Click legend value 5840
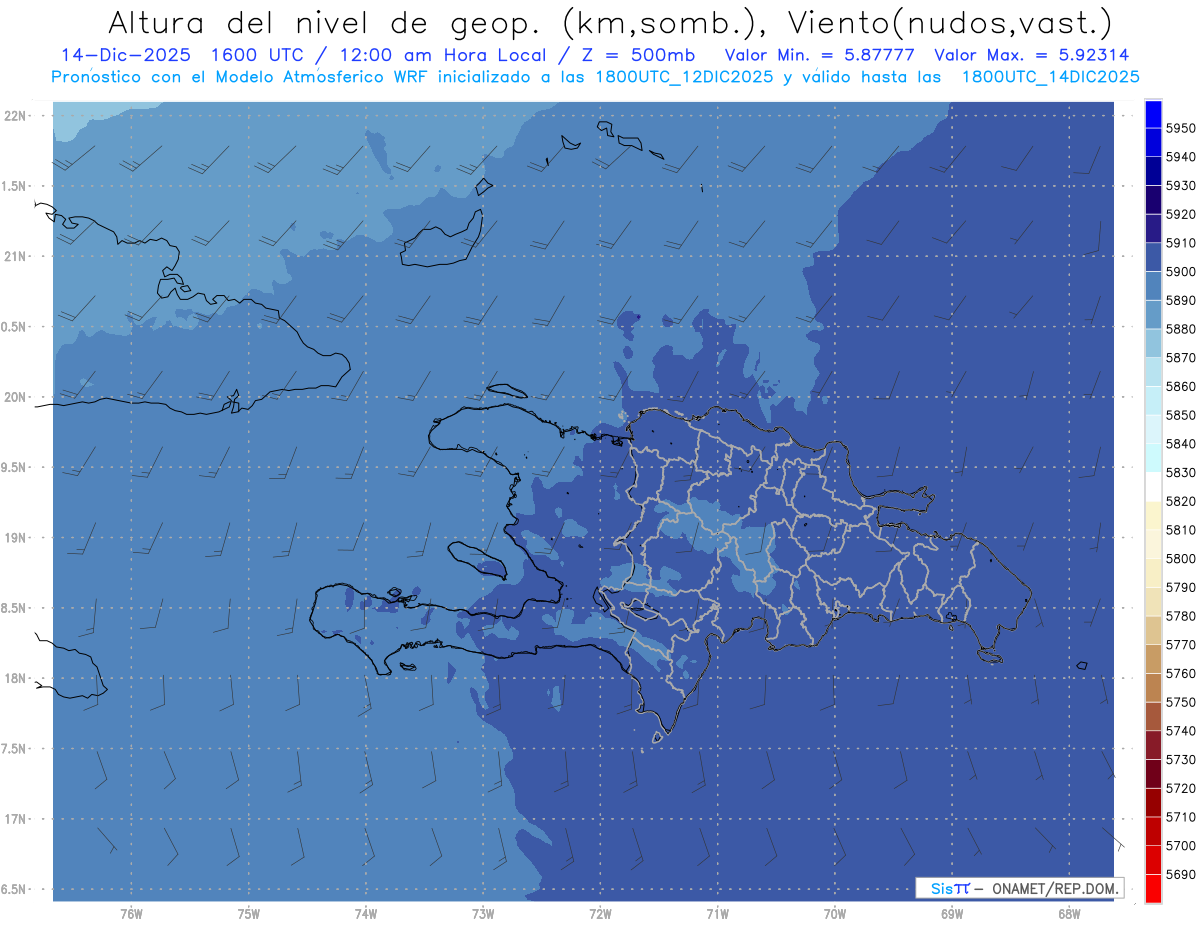Image resolution: width=1200 pixels, height=927 pixels. [1180, 444]
